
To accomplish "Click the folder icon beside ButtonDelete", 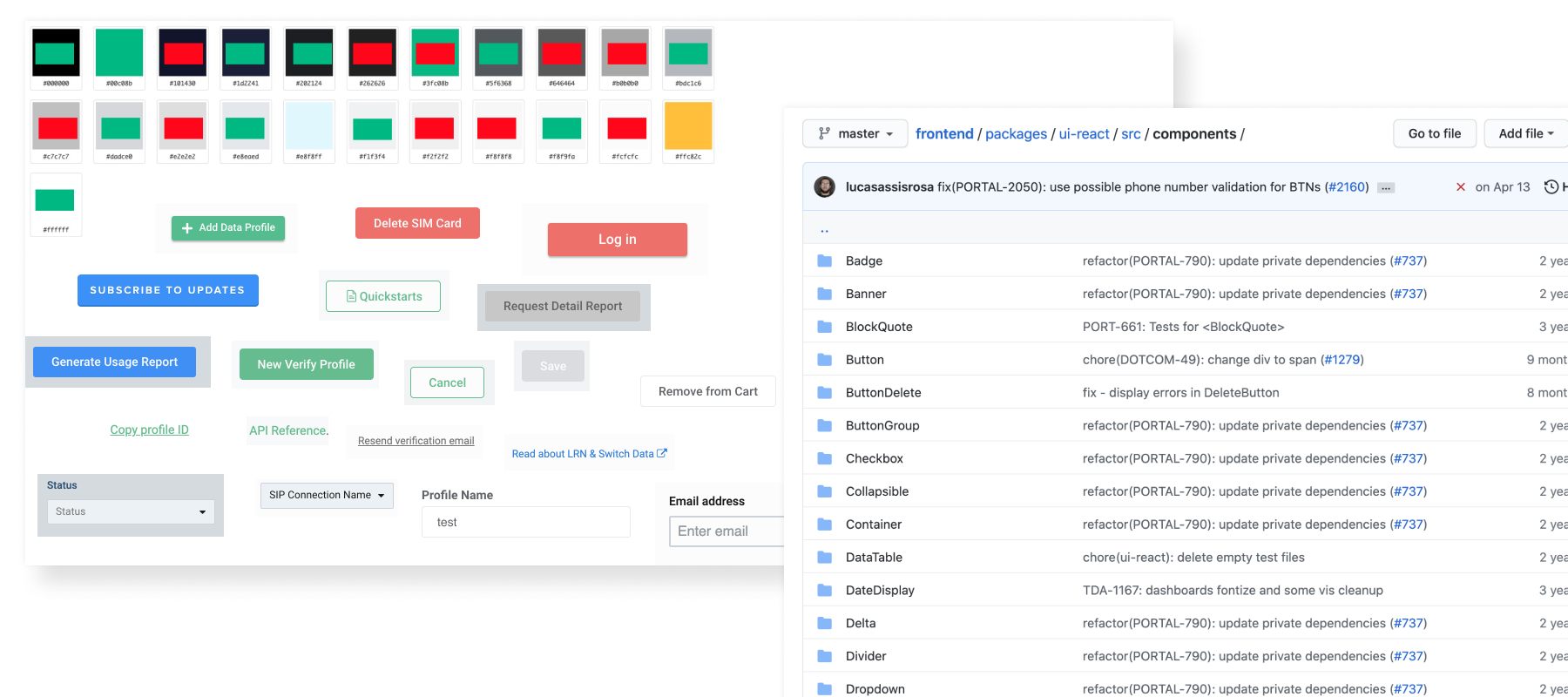I will [824, 393].
